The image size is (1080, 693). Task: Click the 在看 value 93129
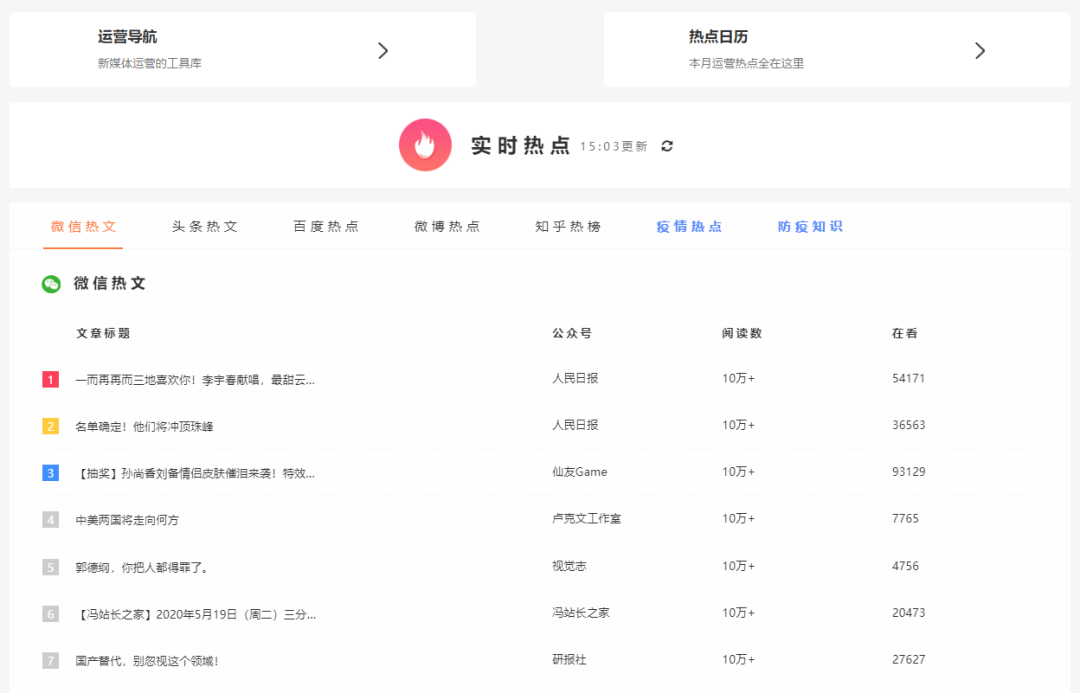(908, 472)
